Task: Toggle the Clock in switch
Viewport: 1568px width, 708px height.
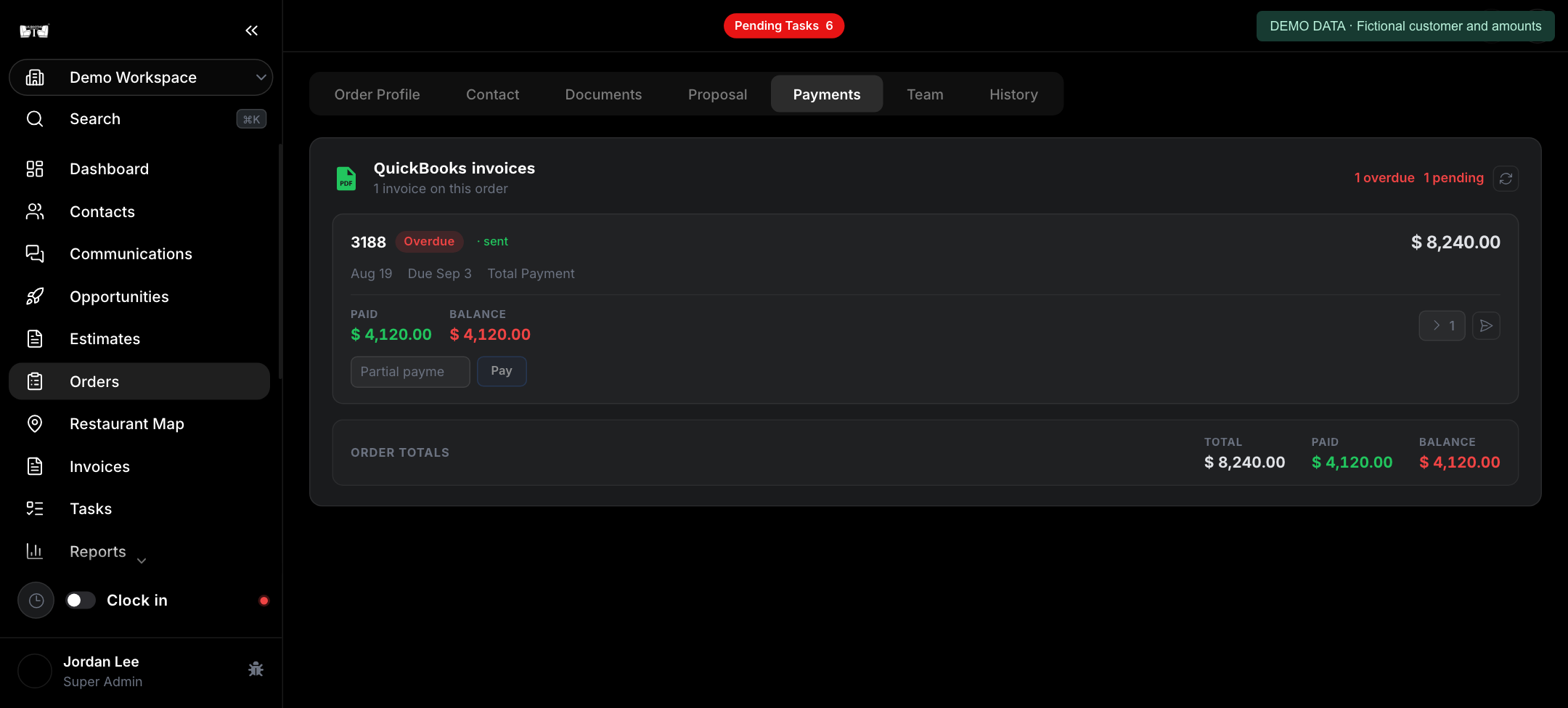Action: point(80,601)
